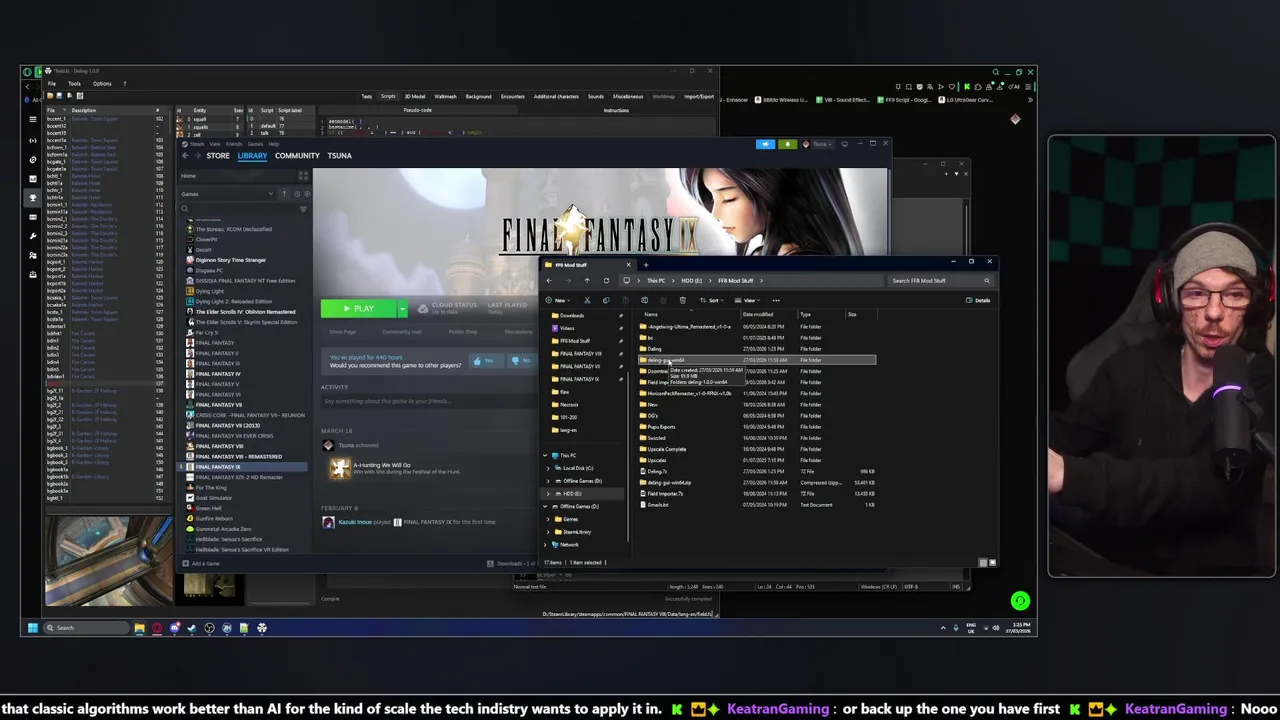The image size is (1280, 720).
Task: Open Points Shop link in Steam
Action: pyautogui.click(x=463, y=332)
